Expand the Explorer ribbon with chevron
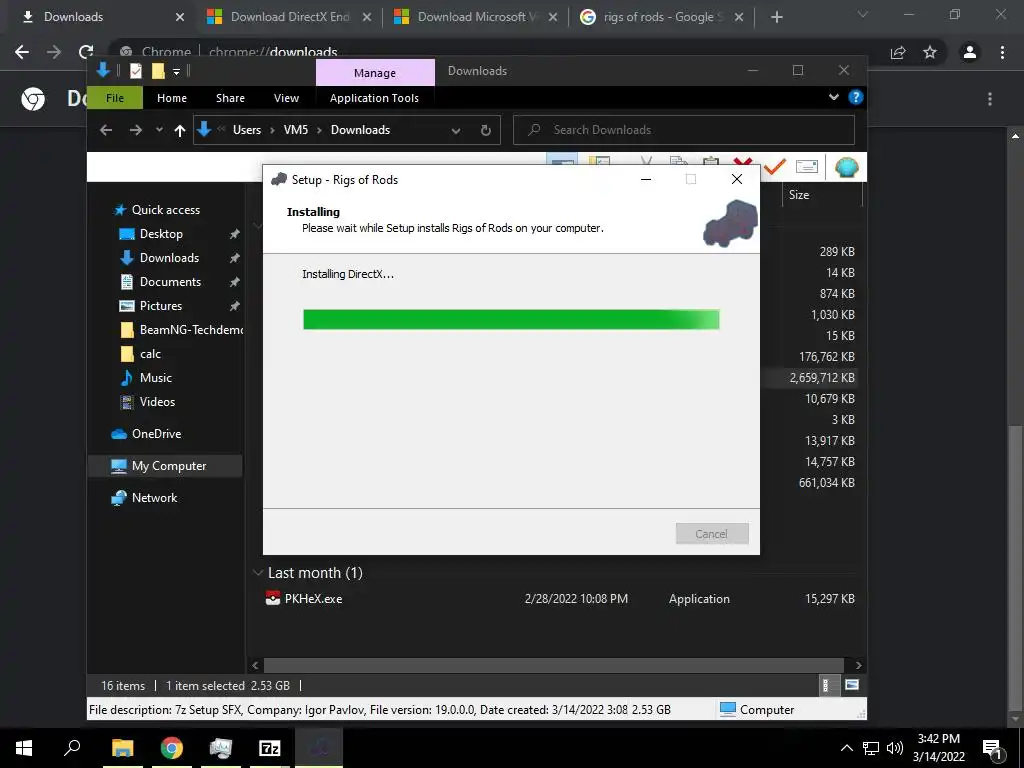Image resolution: width=1024 pixels, height=768 pixels. [834, 97]
